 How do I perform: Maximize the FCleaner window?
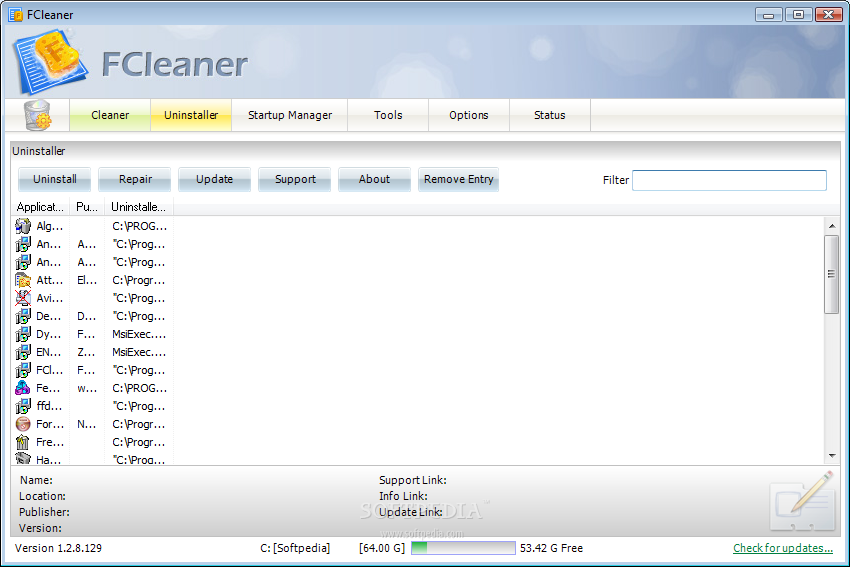798,15
